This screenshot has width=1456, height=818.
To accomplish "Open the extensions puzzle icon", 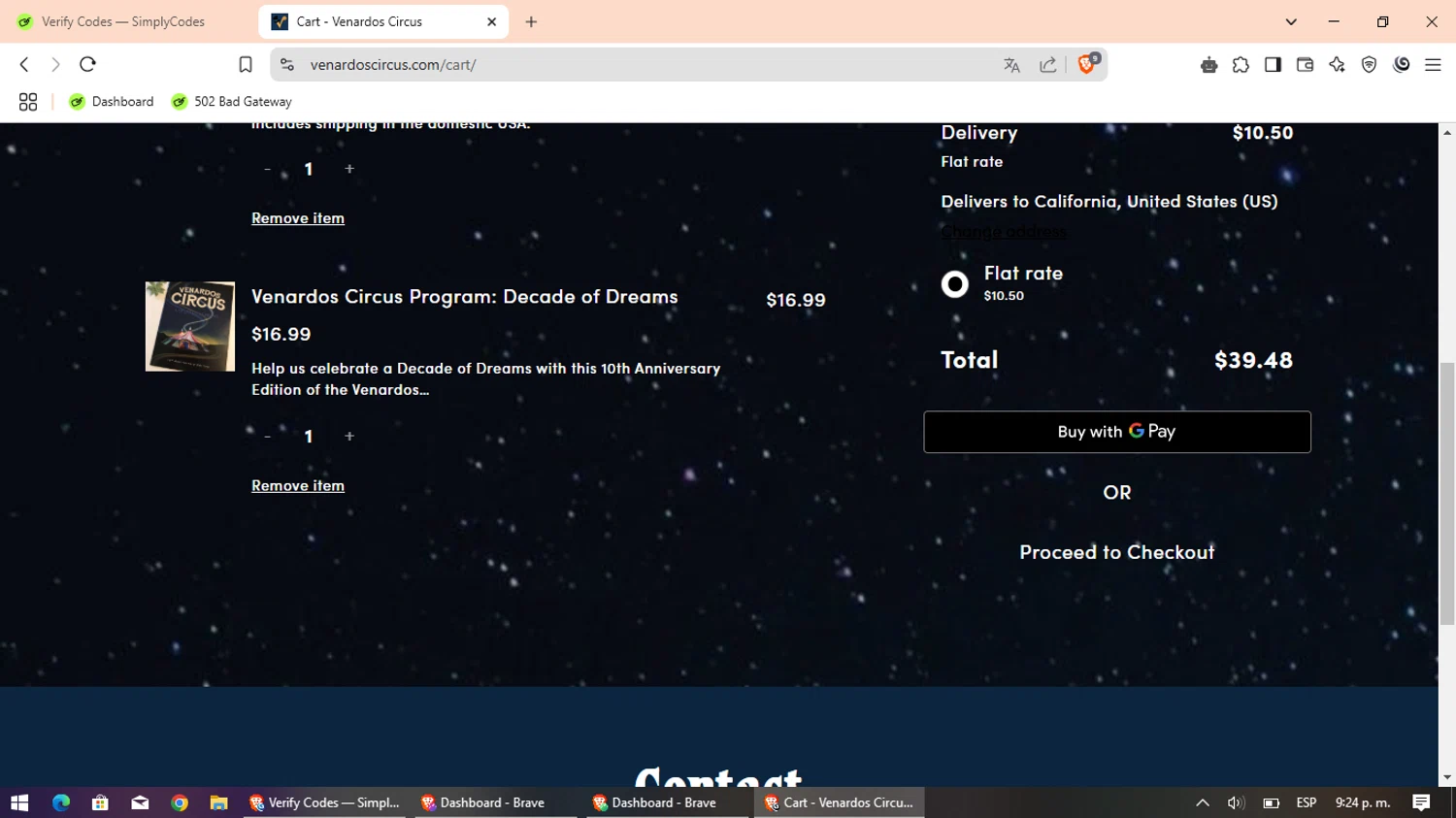I will [1241, 65].
